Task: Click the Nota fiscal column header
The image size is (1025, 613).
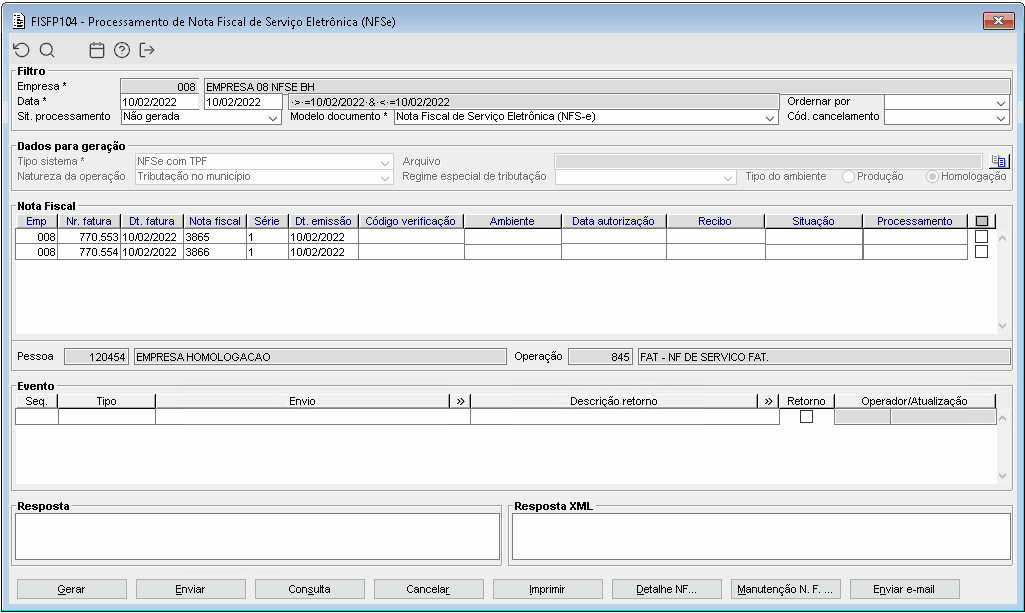Action: point(215,221)
